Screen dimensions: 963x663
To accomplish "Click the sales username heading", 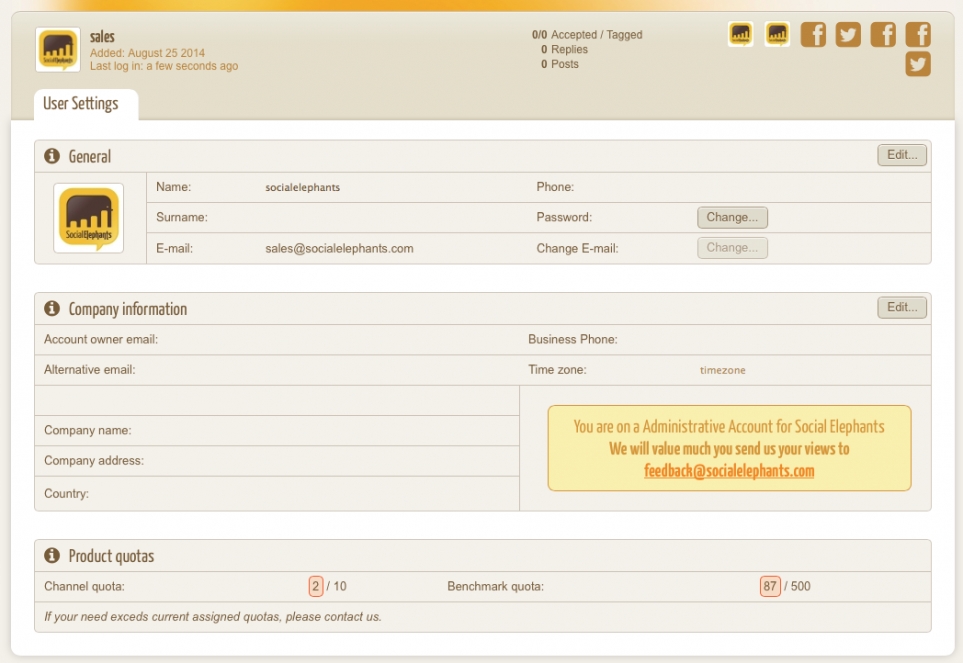I will pyautogui.click(x=102, y=37).
